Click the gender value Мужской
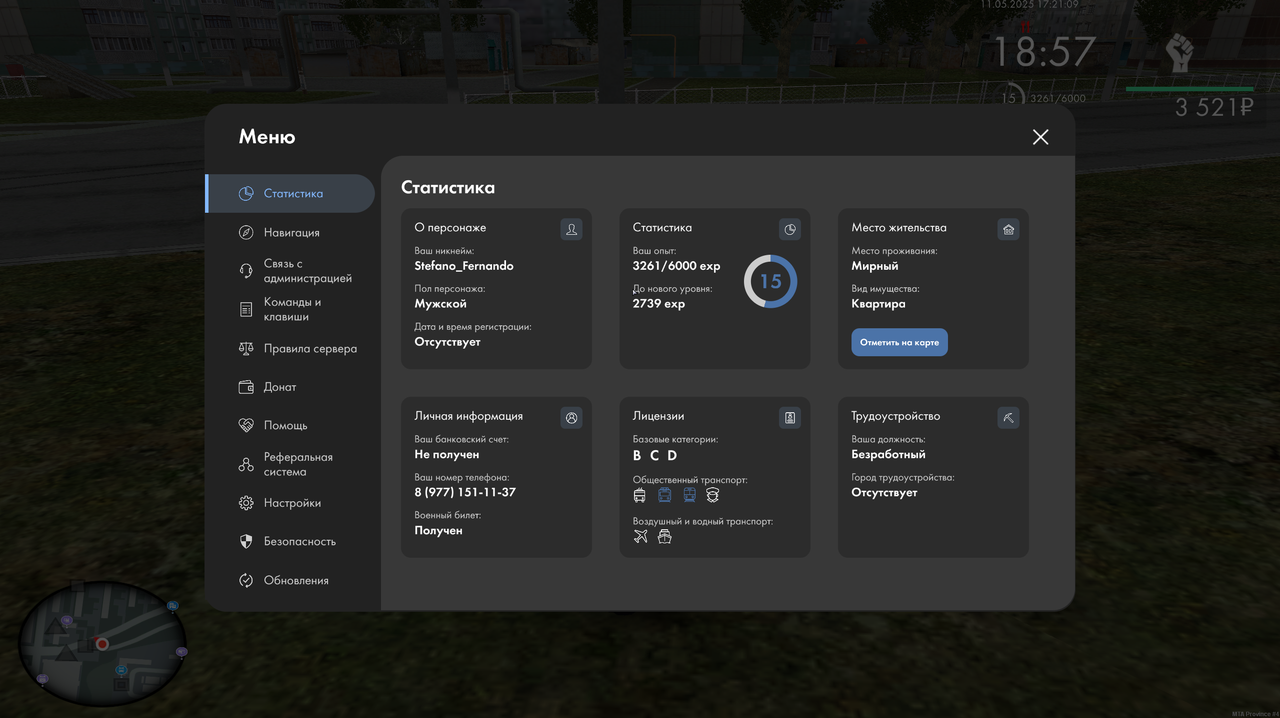Viewport: 1280px width, 718px height. pos(441,304)
